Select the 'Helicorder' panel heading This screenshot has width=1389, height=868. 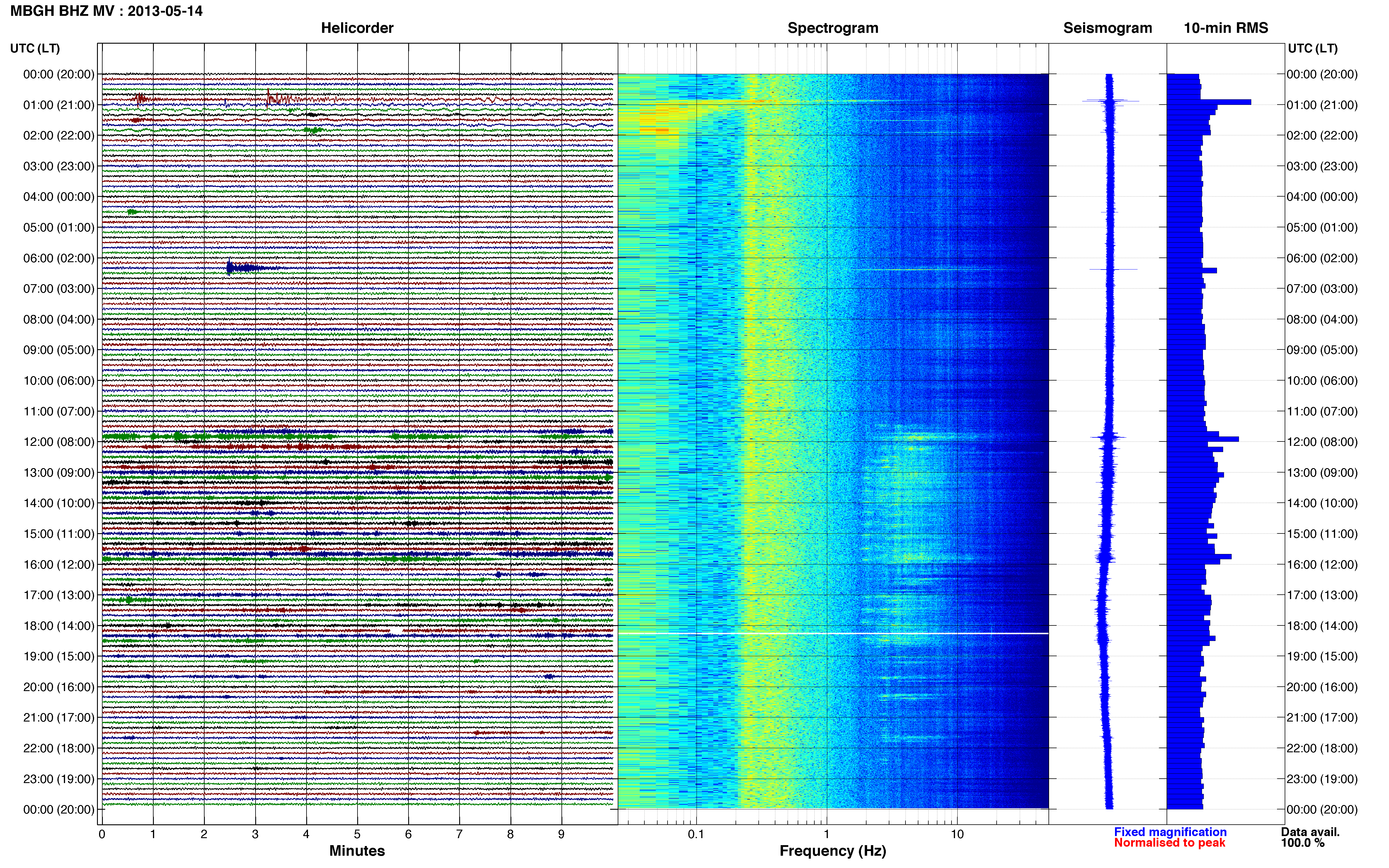click(357, 28)
